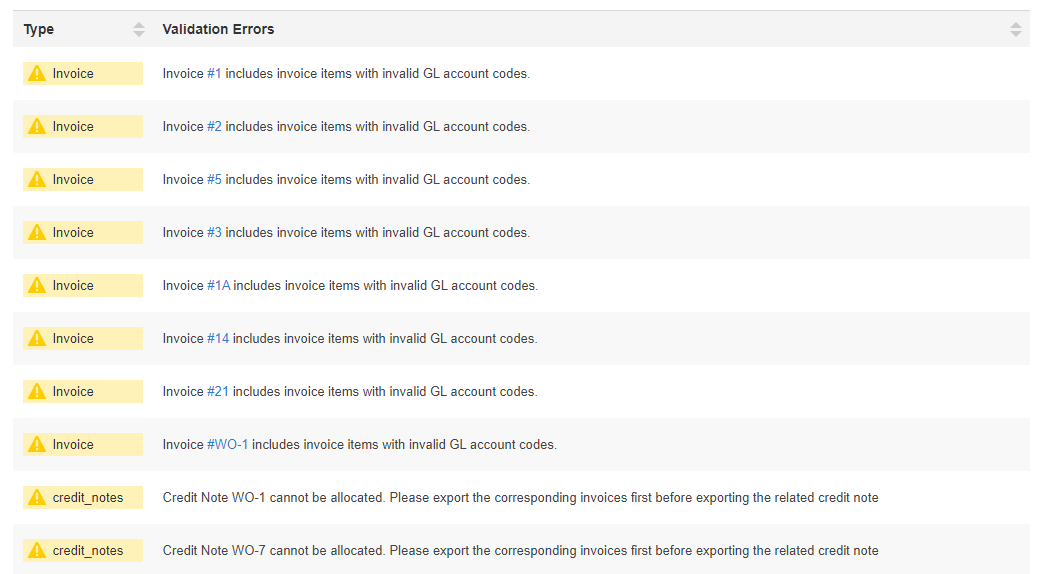Screen dimensions: 1040x574
Task: Click warning icon beside Invoice #1 row
Action: click(x=37, y=73)
